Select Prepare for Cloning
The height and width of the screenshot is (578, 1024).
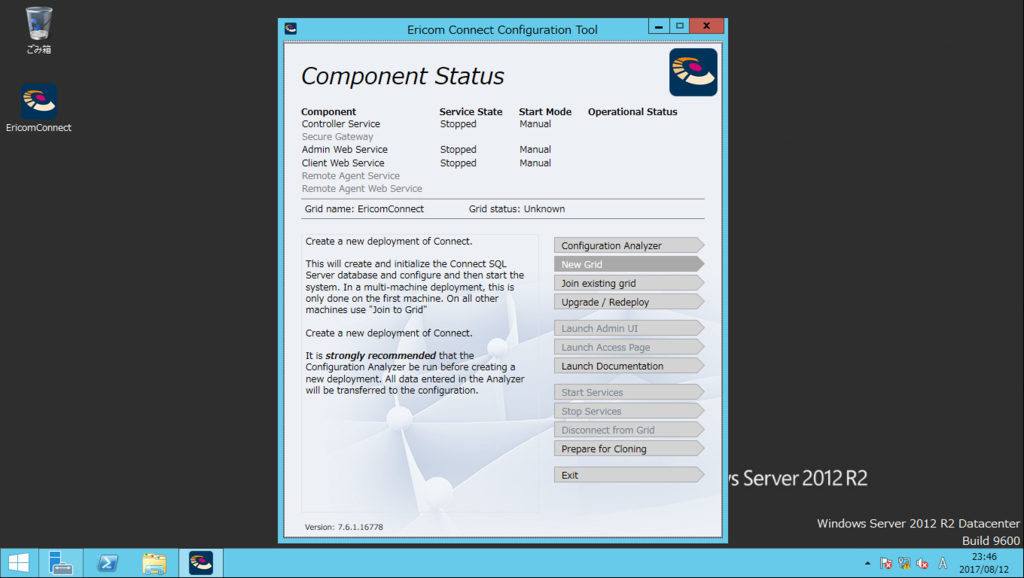(x=629, y=449)
